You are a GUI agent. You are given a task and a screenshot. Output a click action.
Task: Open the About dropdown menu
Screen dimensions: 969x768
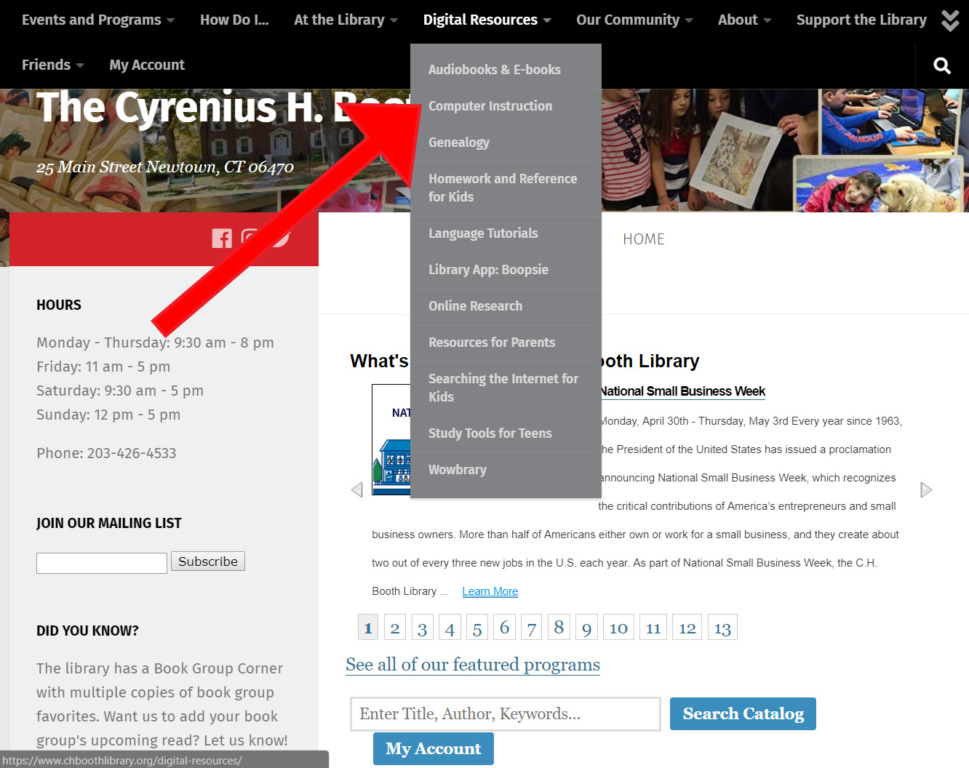point(744,20)
